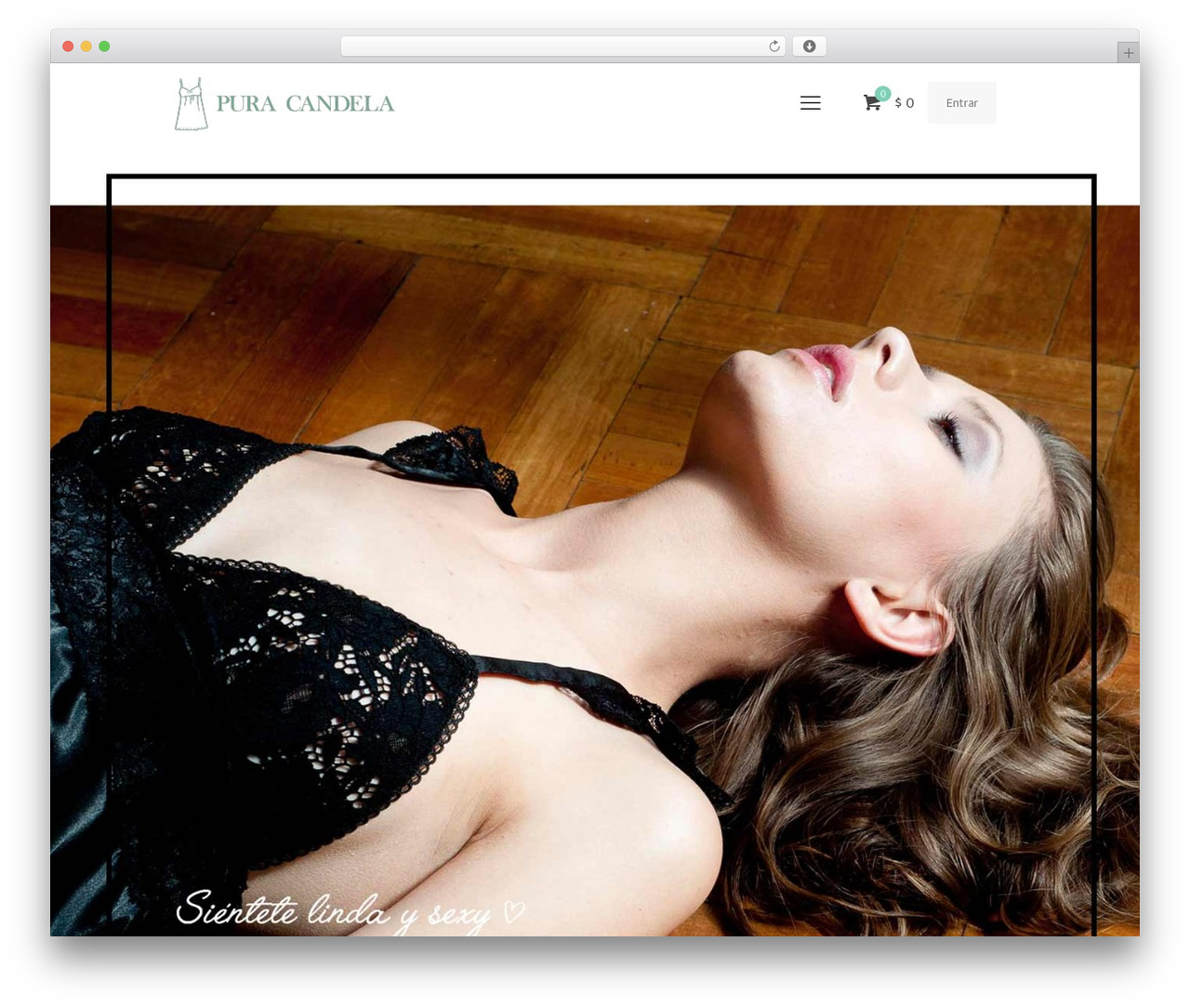Open the hamburger navigation menu

coord(810,103)
